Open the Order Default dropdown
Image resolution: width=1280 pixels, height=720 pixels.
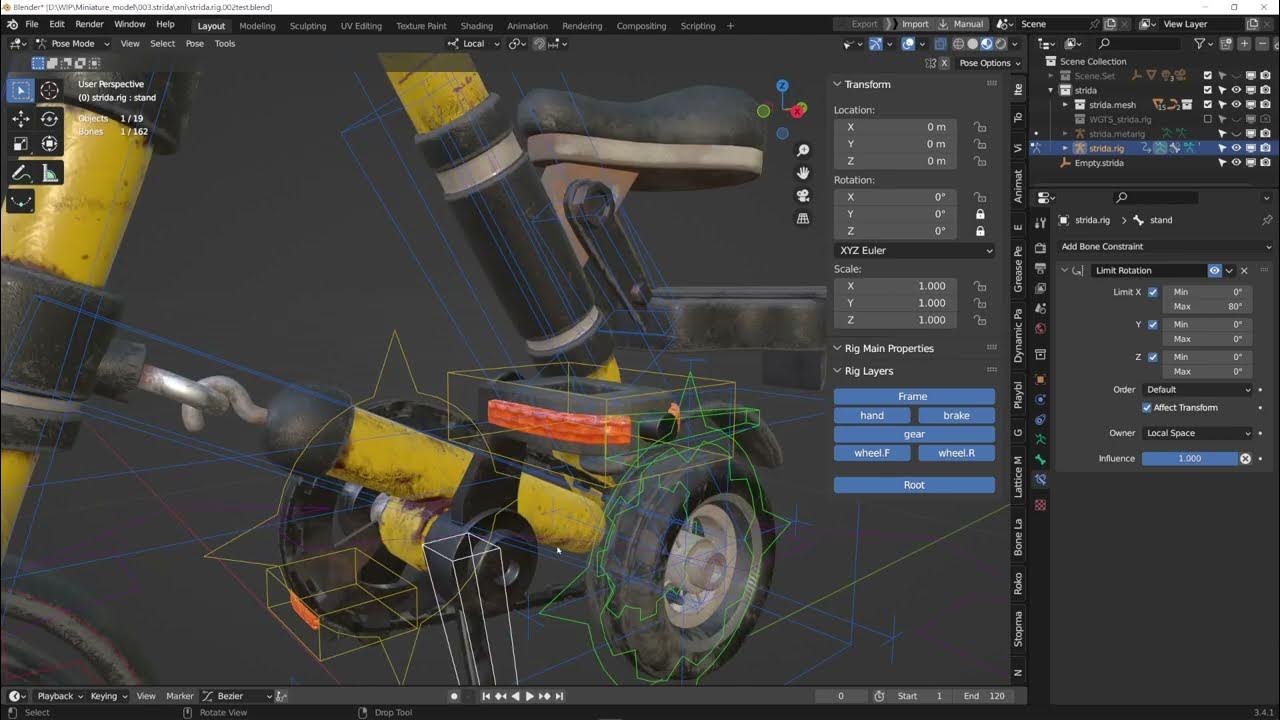click(x=1197, y=390)
